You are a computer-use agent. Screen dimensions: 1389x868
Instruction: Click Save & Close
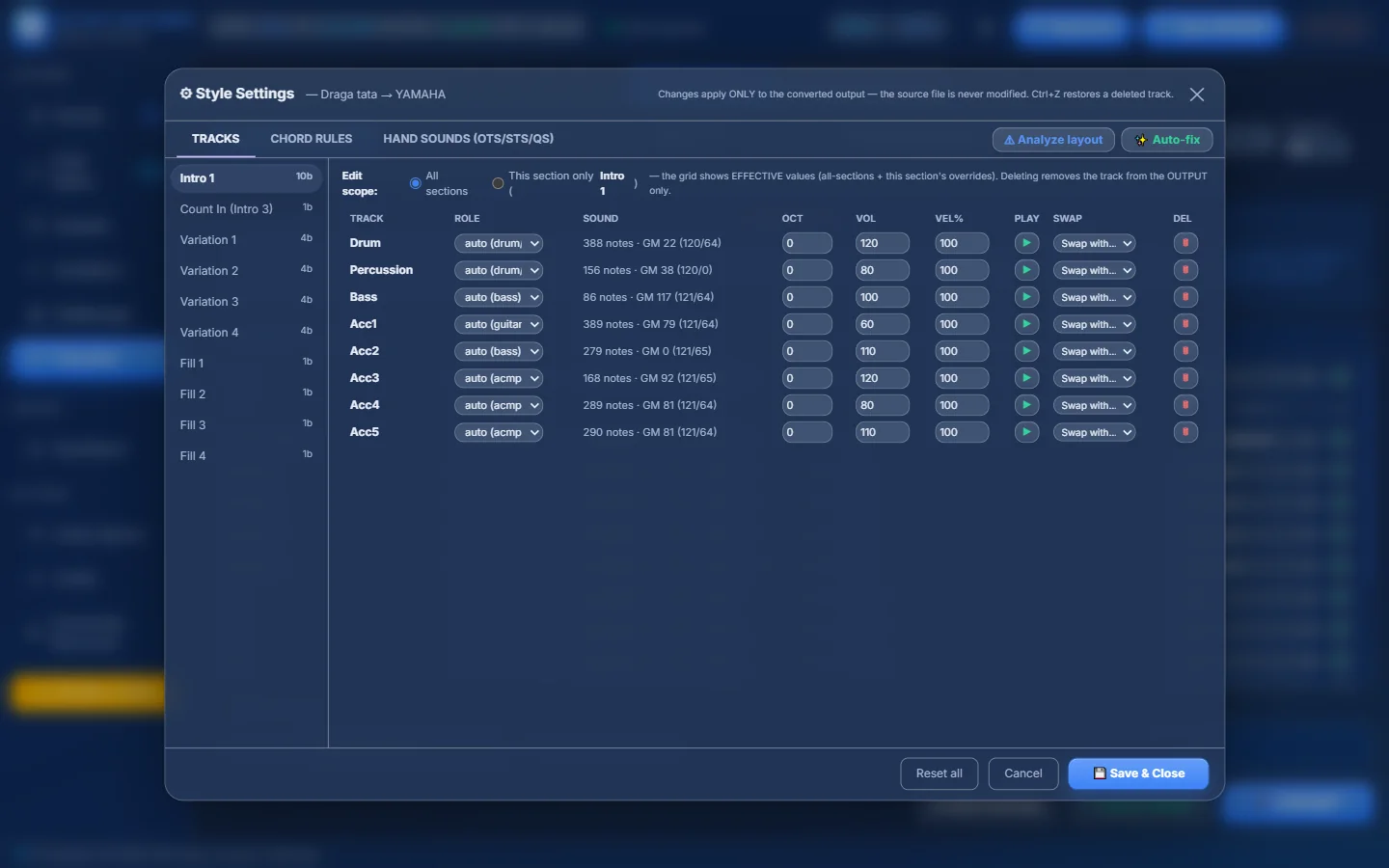click(x=1138, y=773)
